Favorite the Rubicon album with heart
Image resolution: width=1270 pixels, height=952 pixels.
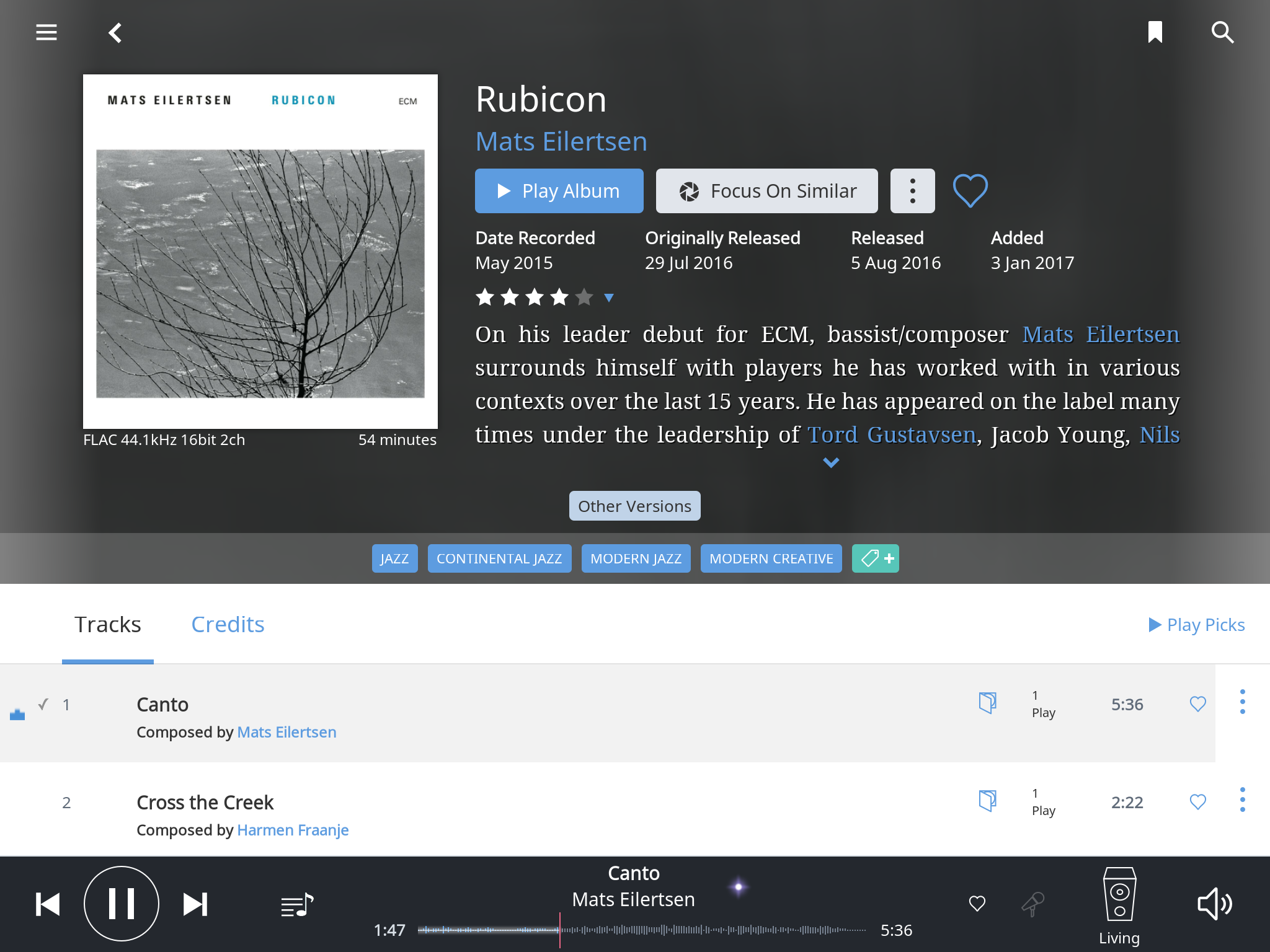click(970, 190)
